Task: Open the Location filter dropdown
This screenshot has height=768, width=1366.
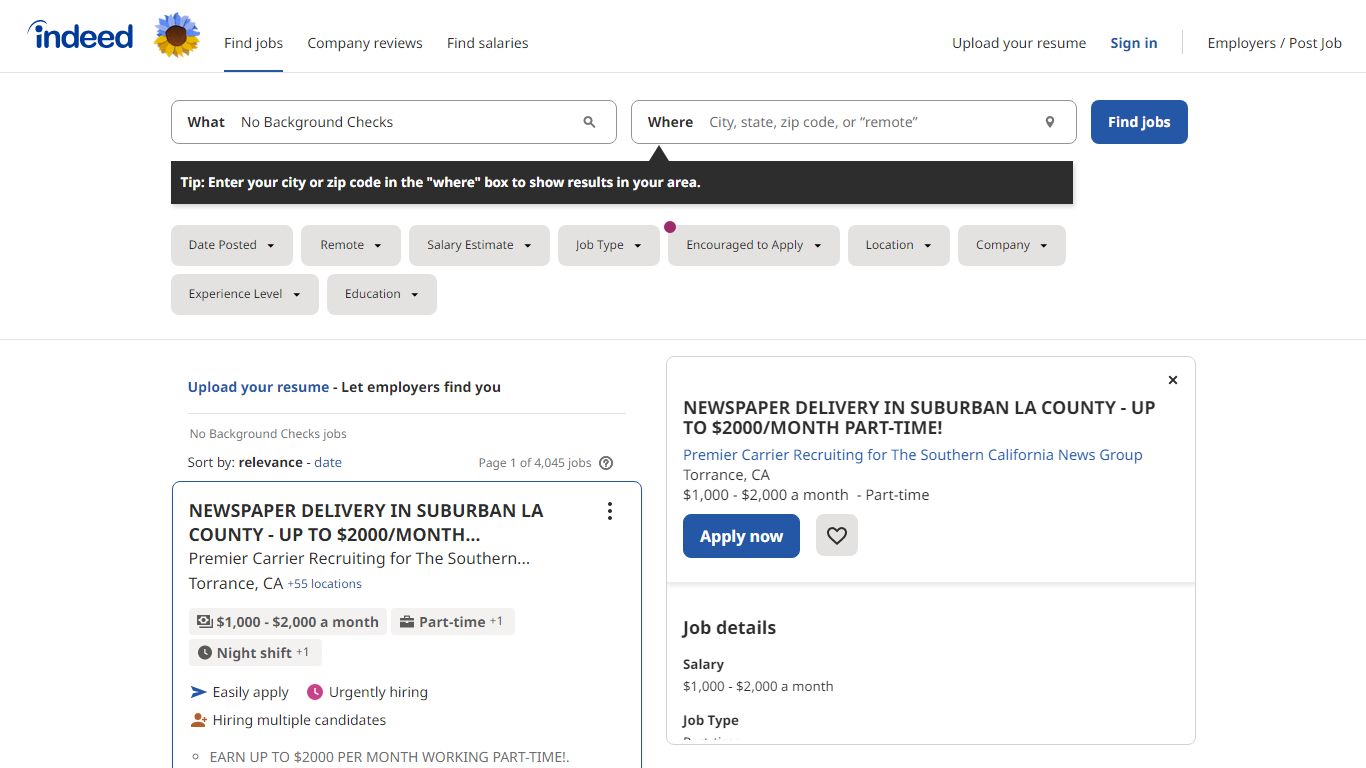Action: (x=899, y=245)
